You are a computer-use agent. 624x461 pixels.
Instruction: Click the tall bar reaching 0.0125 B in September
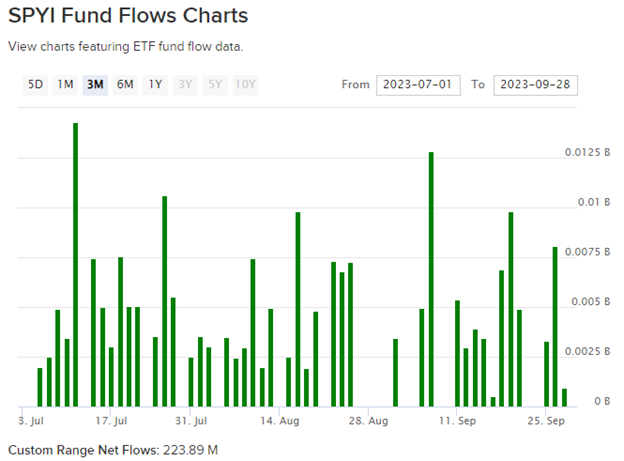coord(431,280)
